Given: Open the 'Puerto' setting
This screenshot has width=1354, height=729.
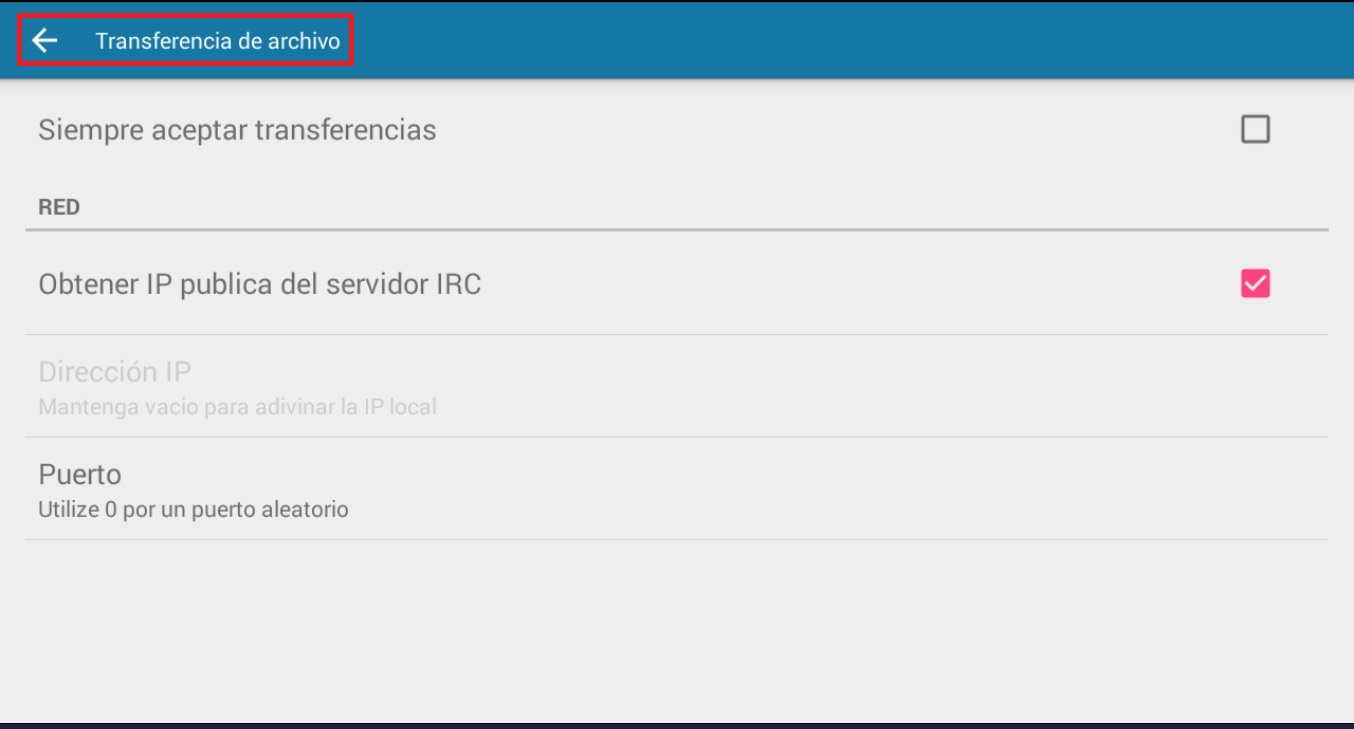Looking at the screenshot, I should [x=80, y=473].
